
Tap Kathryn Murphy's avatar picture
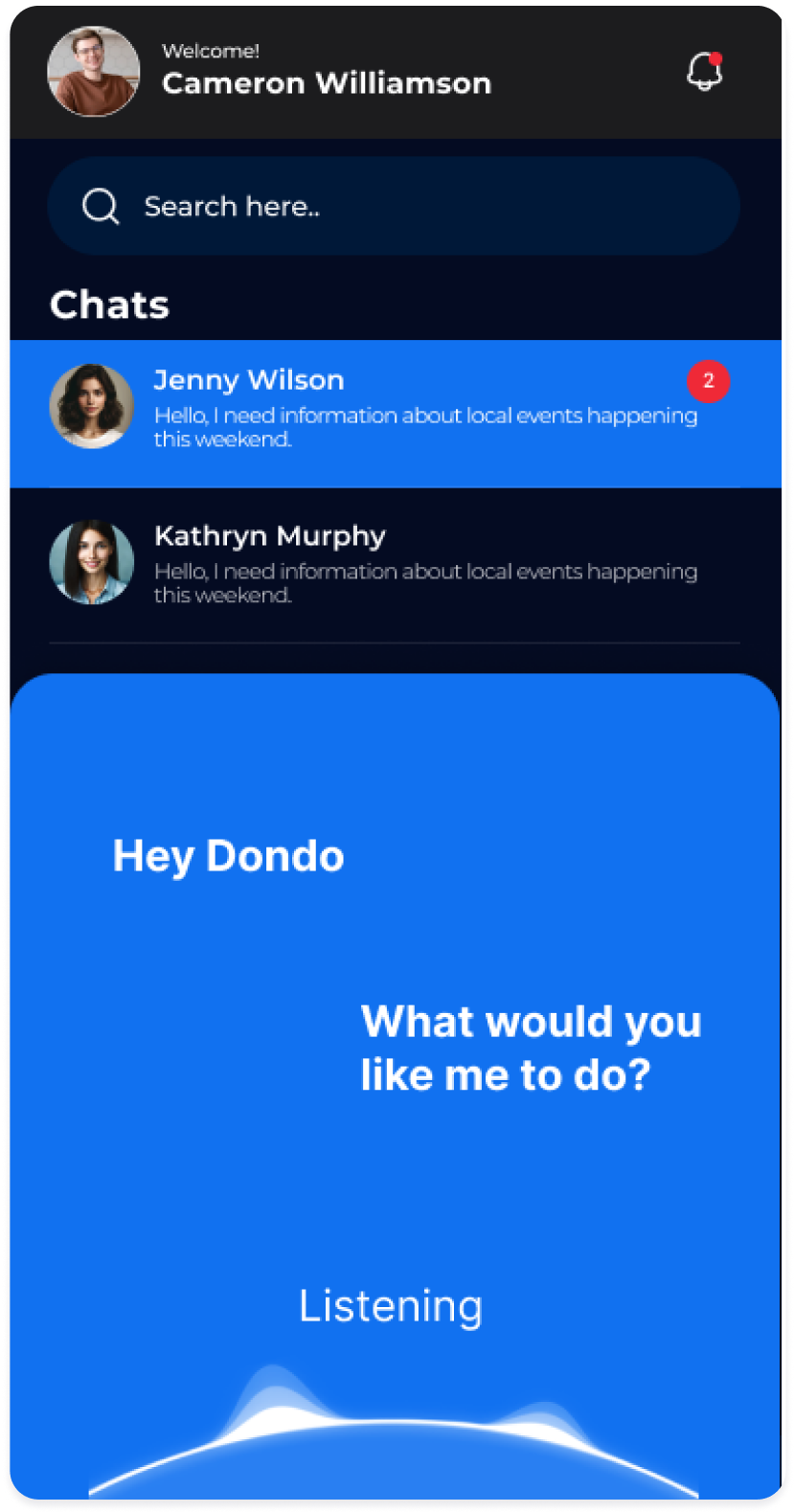pos(91,562)
